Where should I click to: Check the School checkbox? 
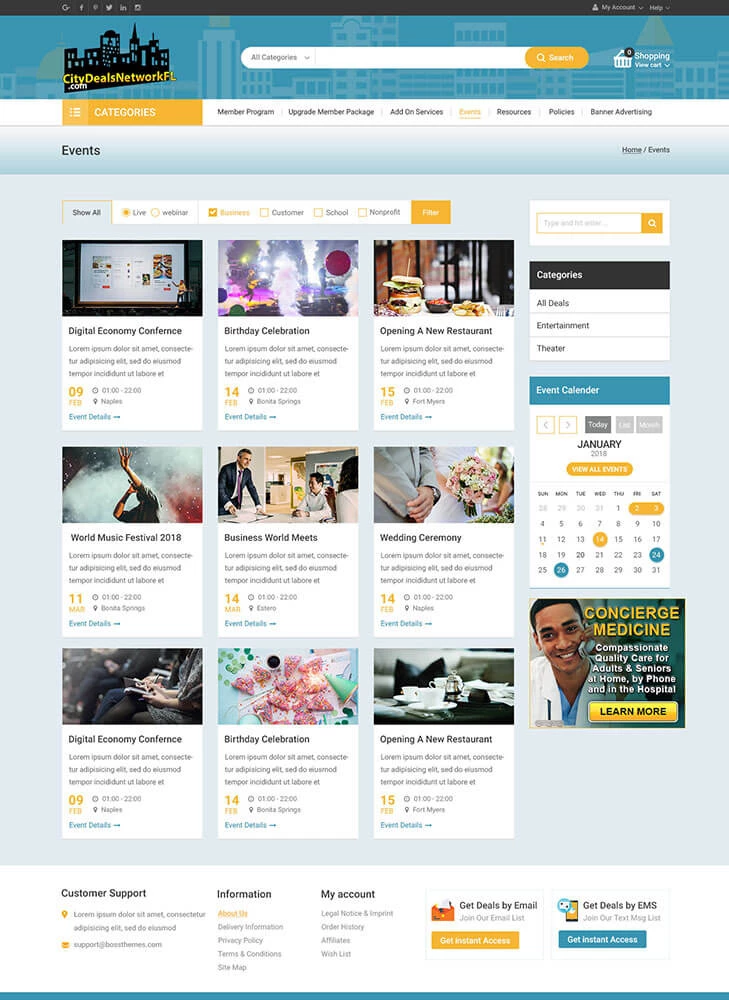coord(318,212)
